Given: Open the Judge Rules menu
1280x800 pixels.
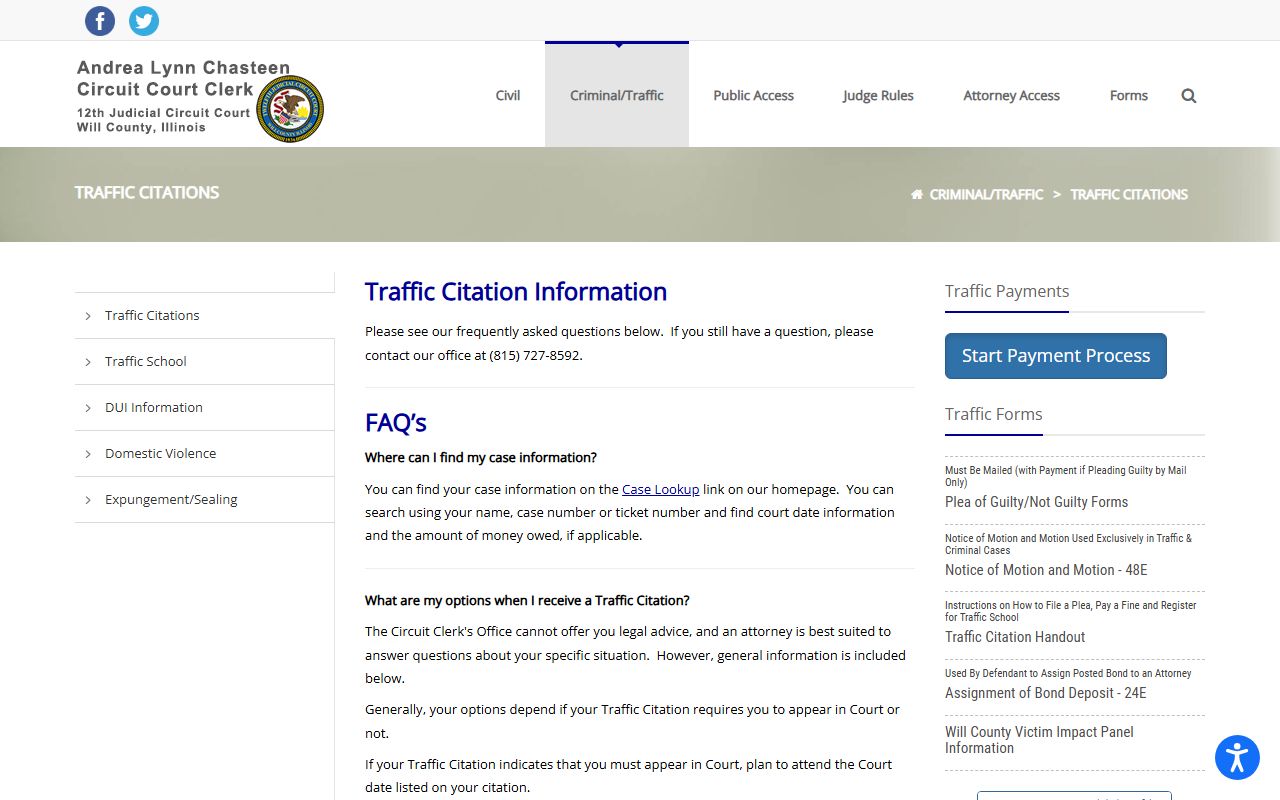Looking at the screenshot, I should 878,95.
